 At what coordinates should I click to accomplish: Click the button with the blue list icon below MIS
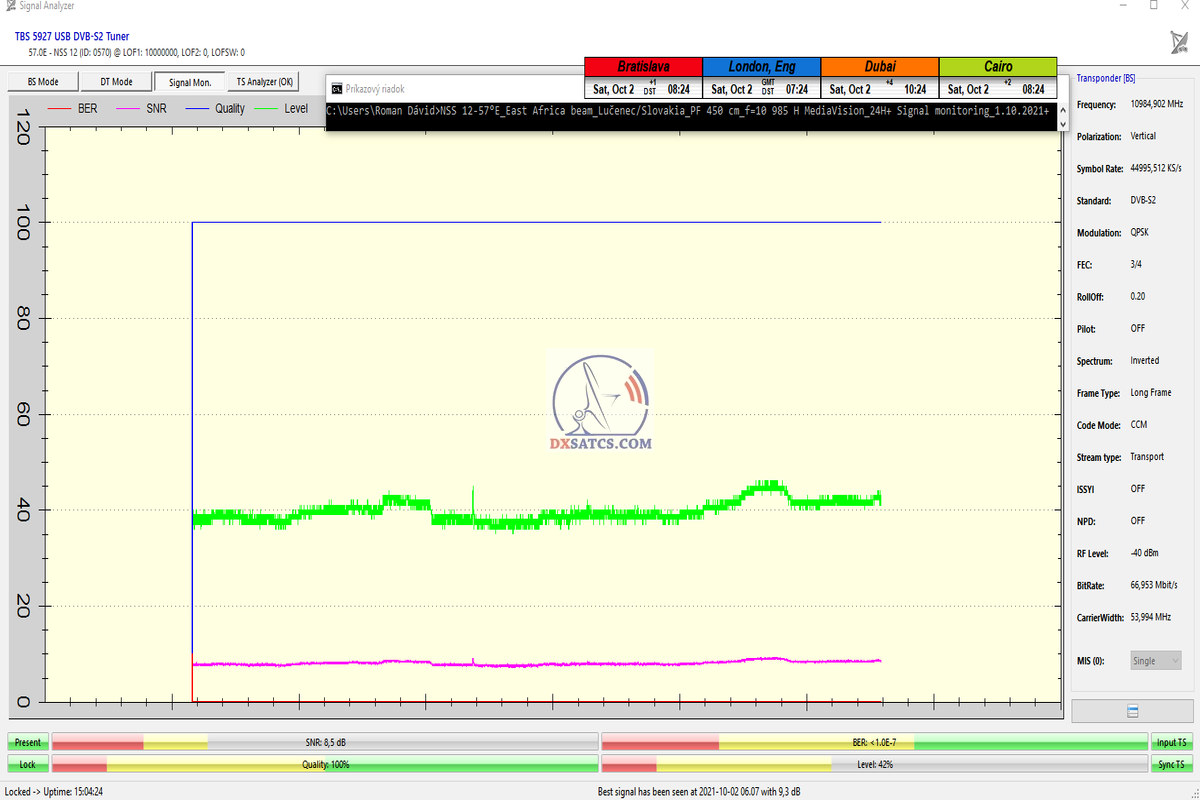[x=1132, y=711]
